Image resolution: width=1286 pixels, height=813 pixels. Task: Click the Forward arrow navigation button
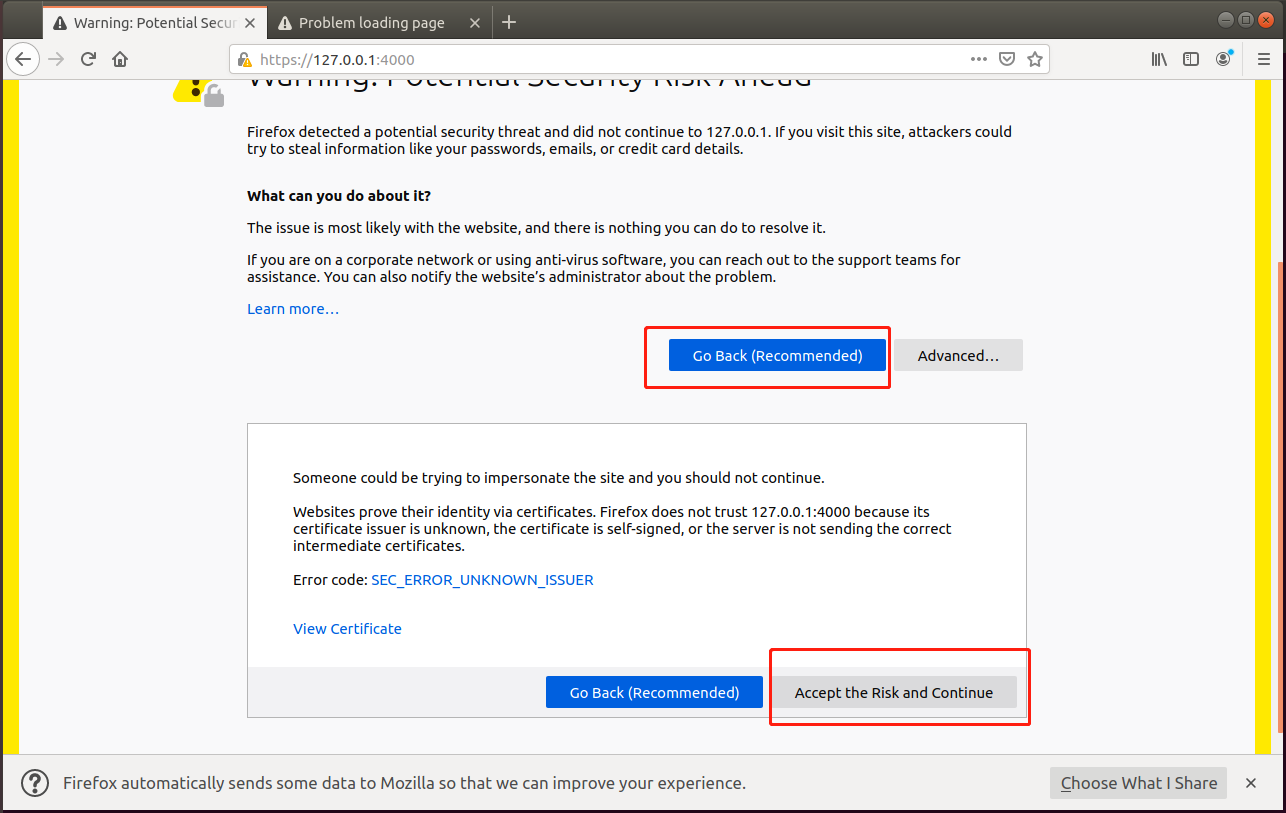[56, 59]
